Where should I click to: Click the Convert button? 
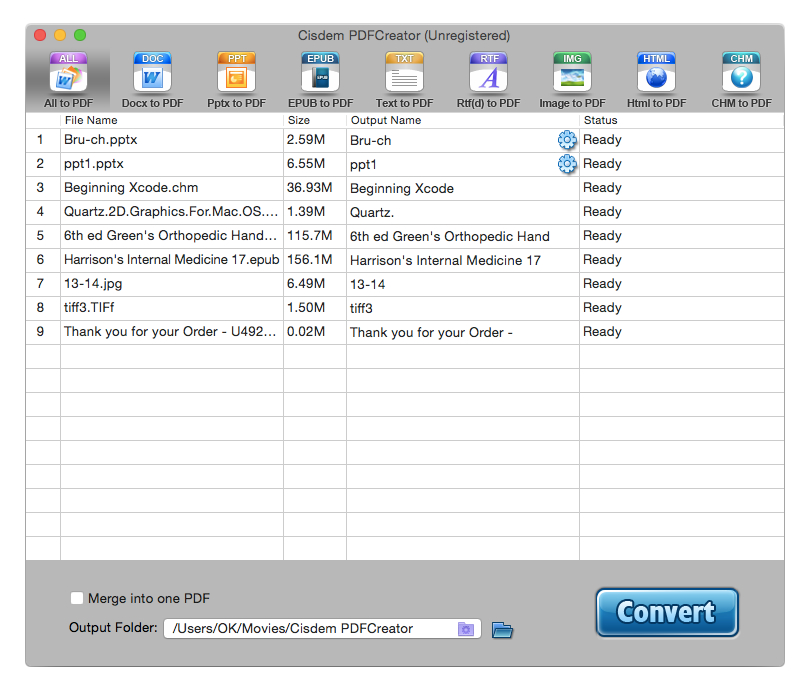pyautogui.click(x=667, y=612)
